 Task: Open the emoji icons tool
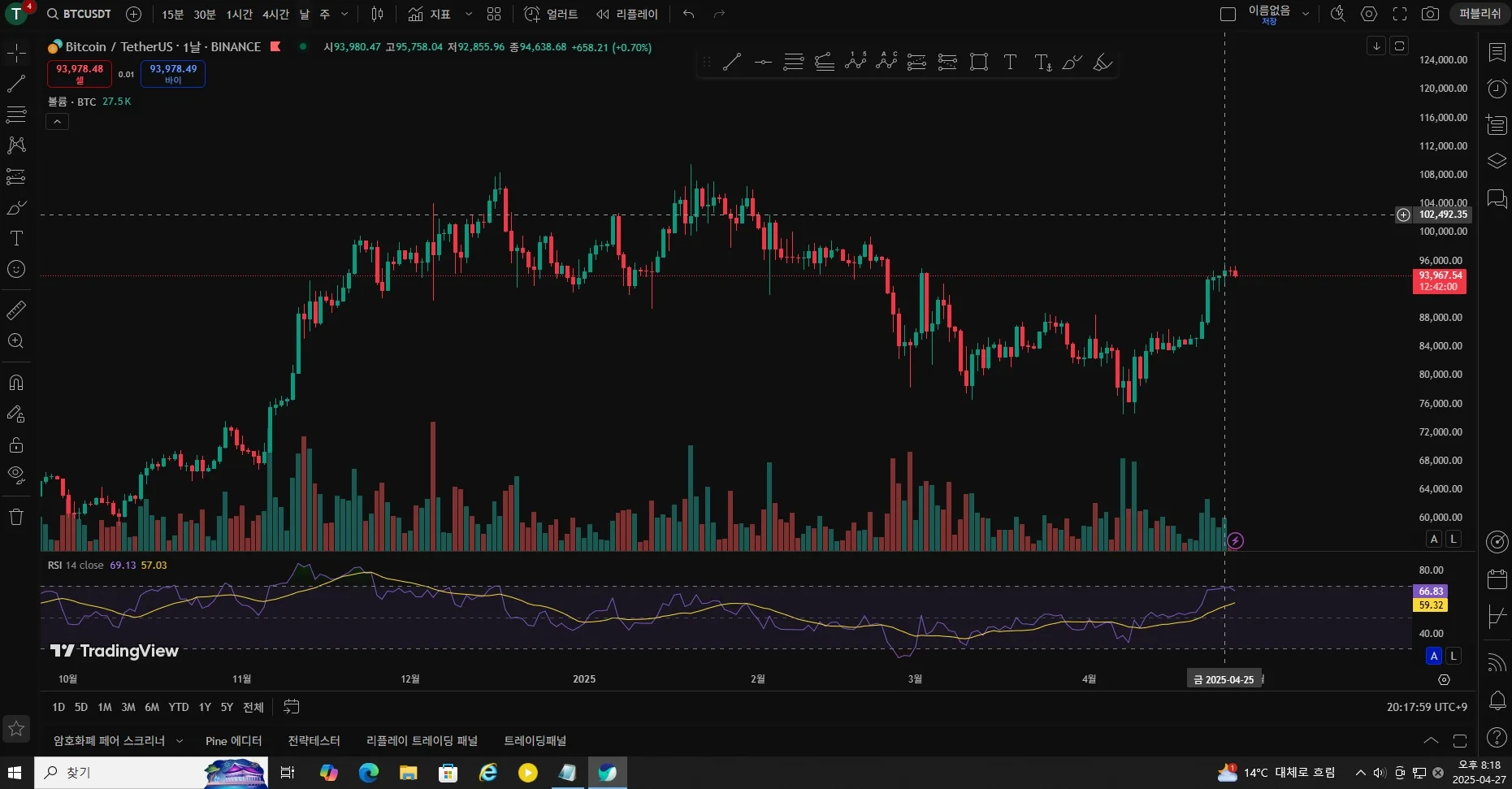pyautogui.click(x=16, y=269)
